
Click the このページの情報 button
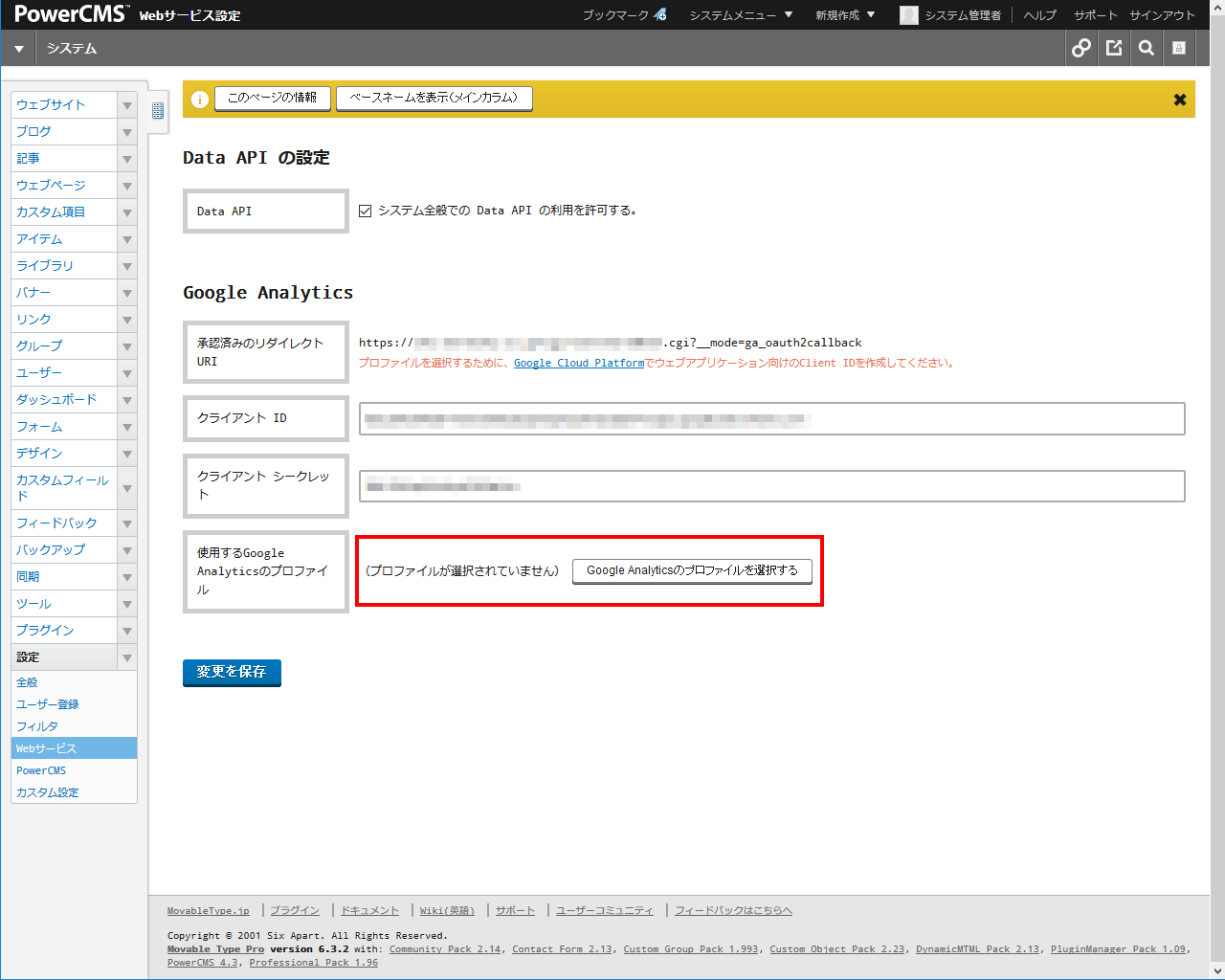click(x=273, y=98)
